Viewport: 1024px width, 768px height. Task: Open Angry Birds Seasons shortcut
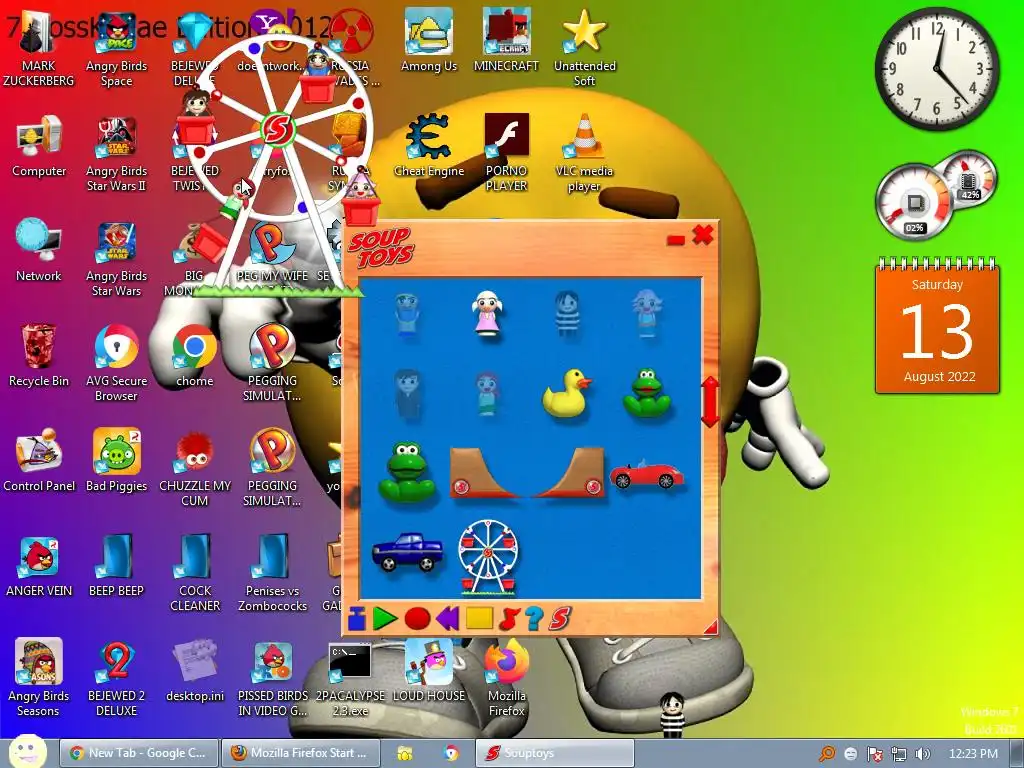(x=39, y=678)
